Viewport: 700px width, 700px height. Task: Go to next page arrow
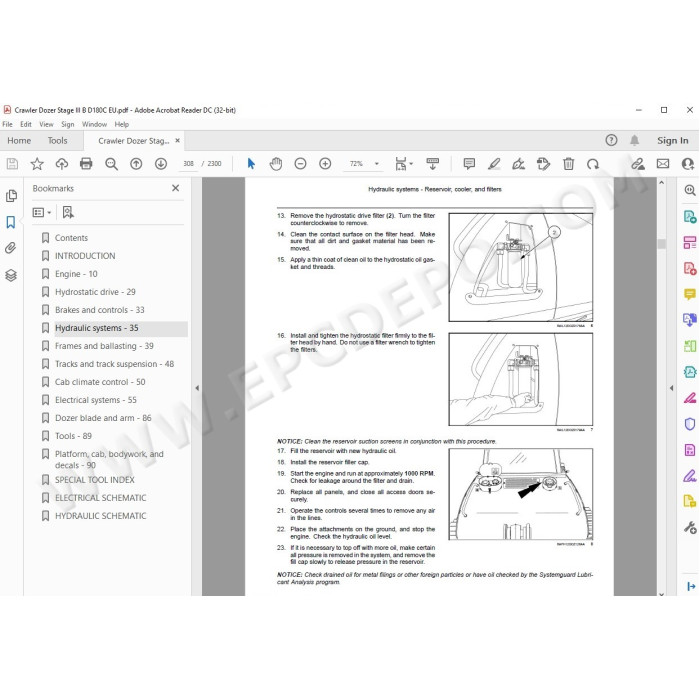(x=161, y=164)
